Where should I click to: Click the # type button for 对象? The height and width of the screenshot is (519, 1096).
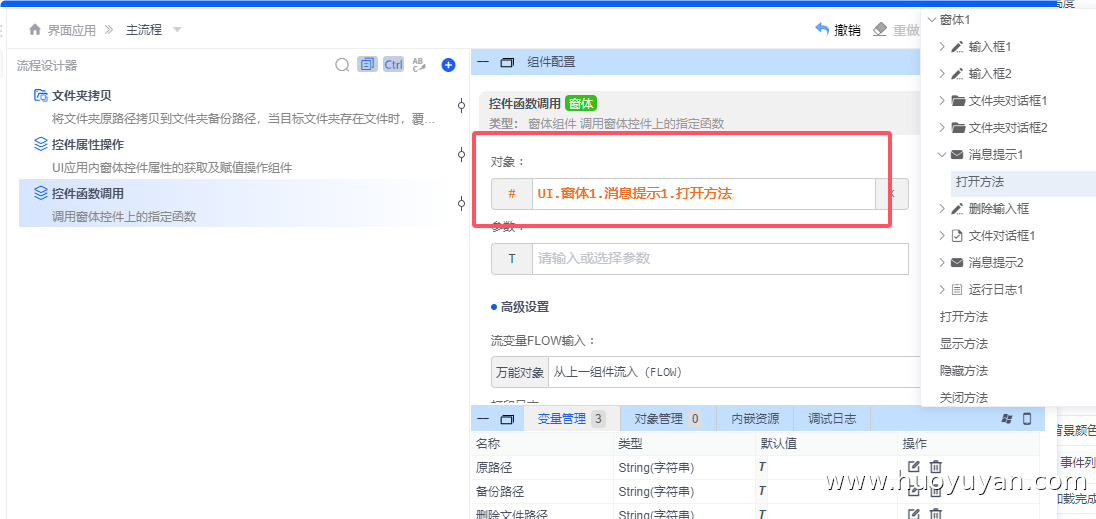click(x=512, y=194)
